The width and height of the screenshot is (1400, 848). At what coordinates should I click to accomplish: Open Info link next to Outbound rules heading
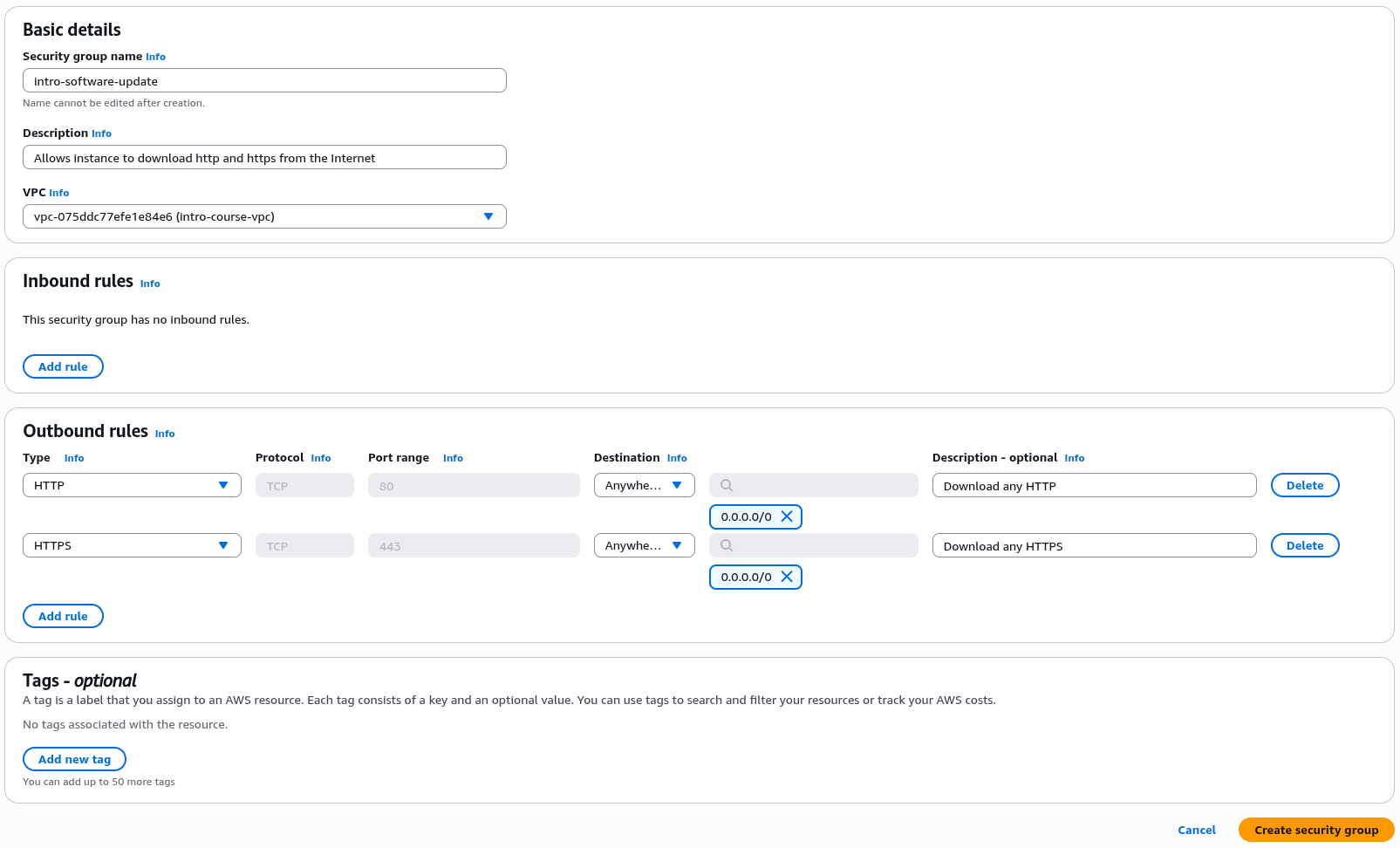coord(165,434)
